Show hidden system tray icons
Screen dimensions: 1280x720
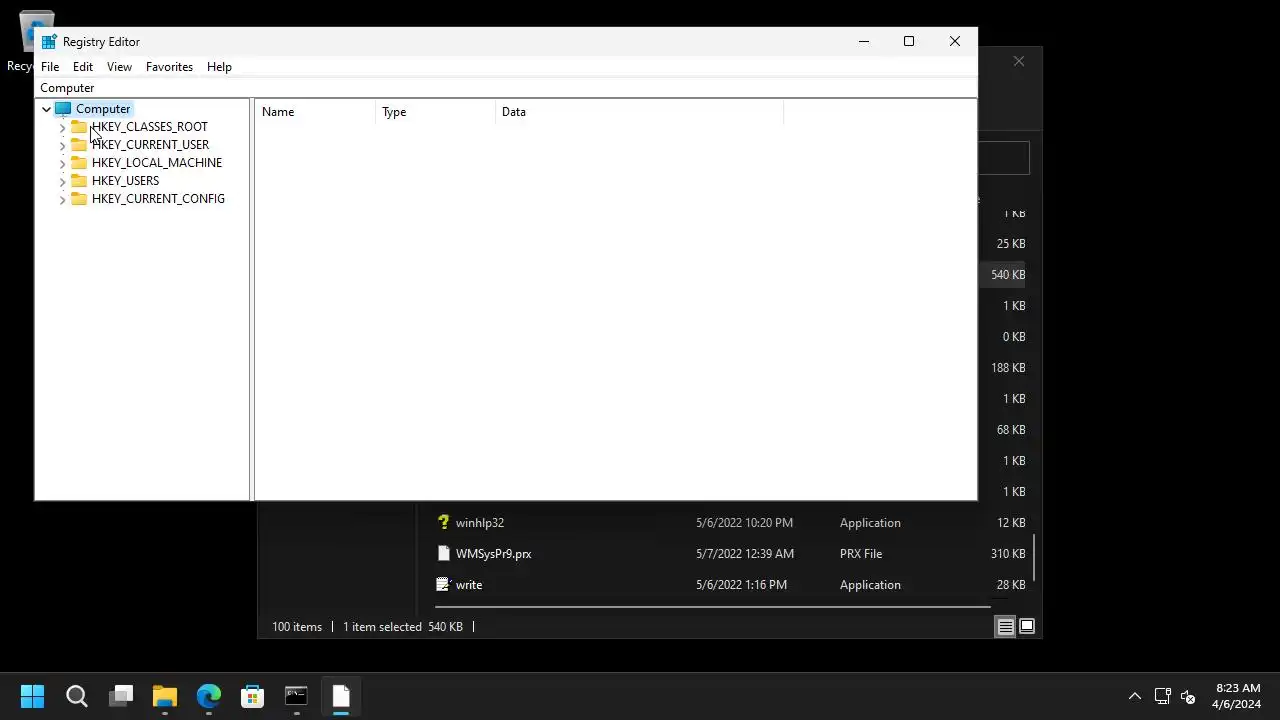point(1135,697)
